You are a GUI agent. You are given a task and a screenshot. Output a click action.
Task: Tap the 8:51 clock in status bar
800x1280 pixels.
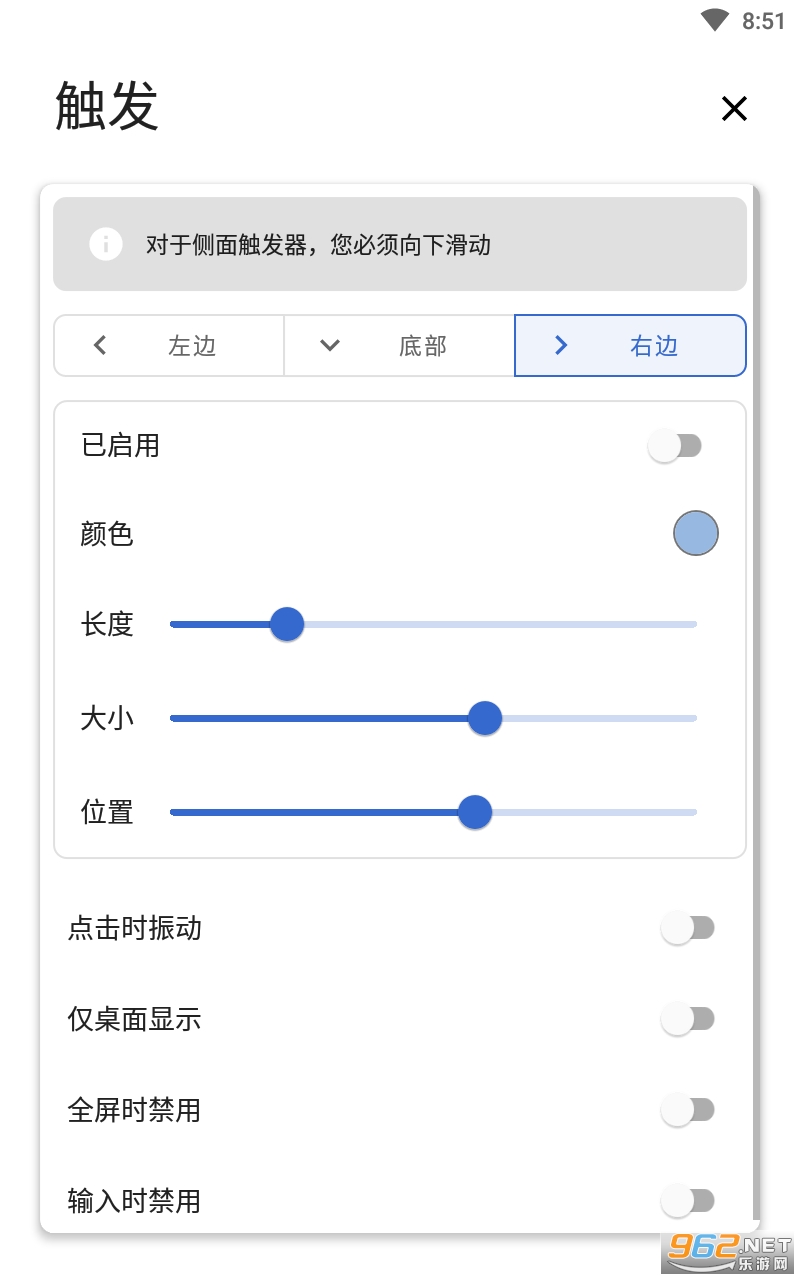[x=763, y=21]
